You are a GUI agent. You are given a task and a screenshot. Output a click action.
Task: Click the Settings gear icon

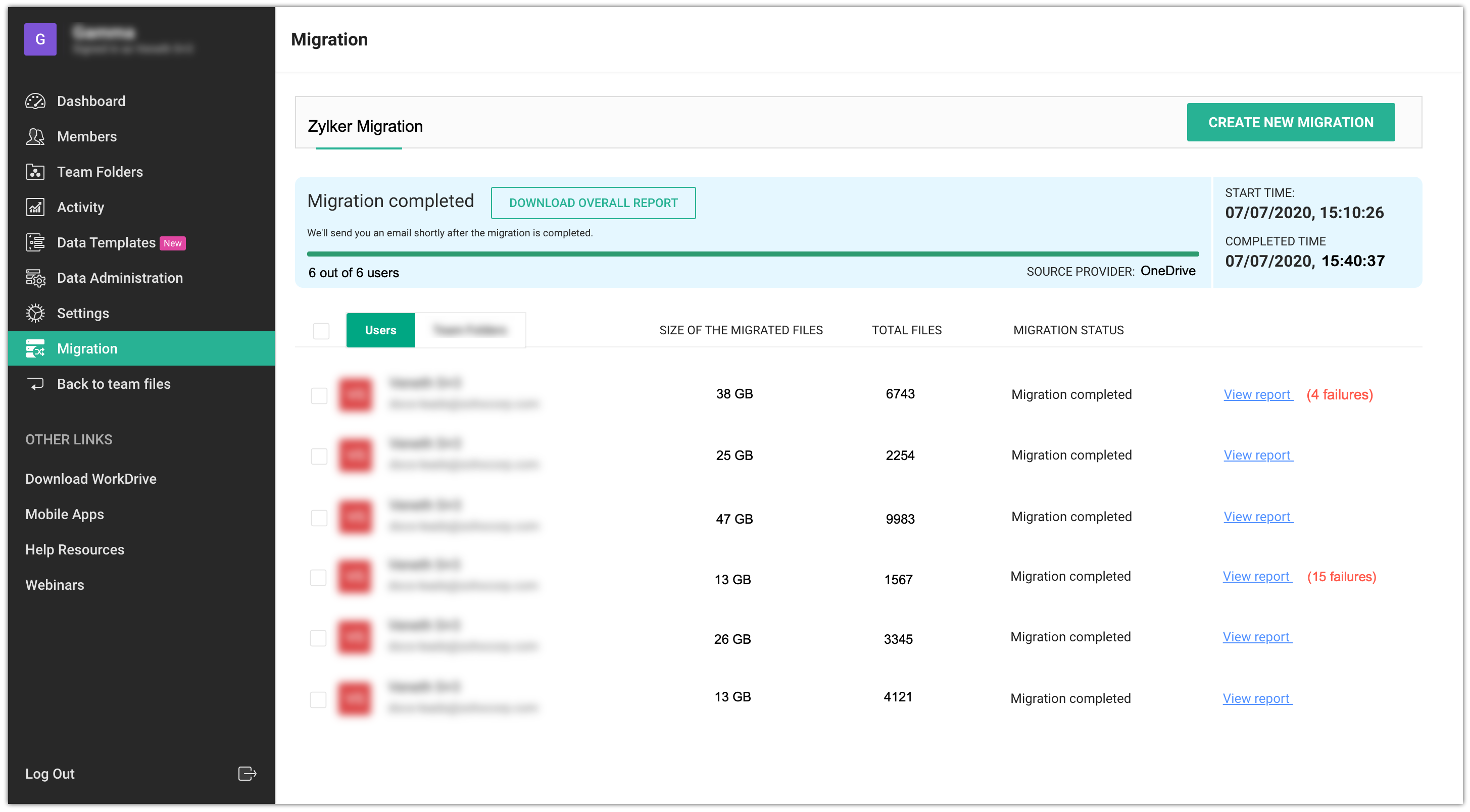coord(35,313)
